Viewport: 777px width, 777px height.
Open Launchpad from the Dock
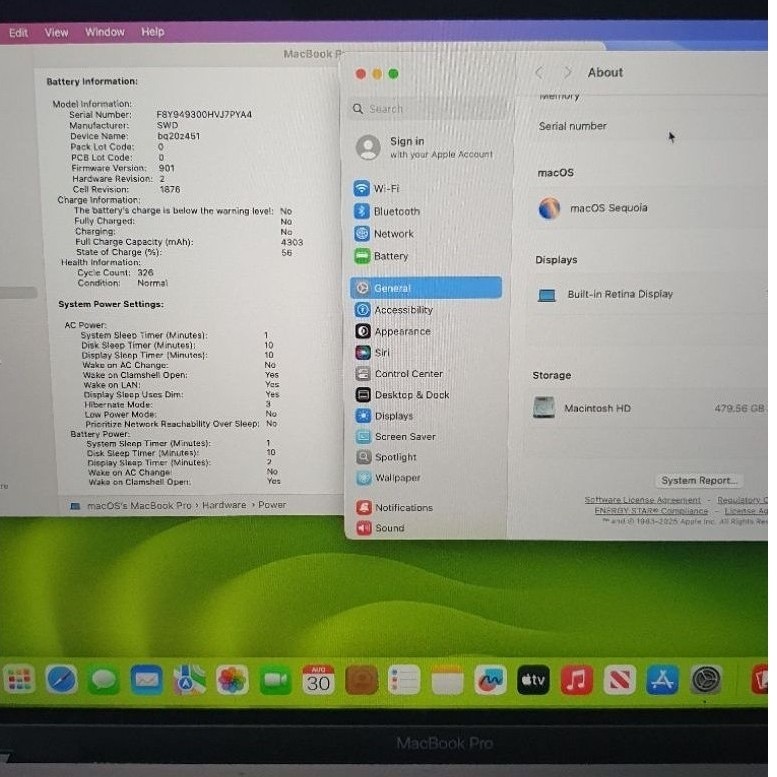coord(19,679)
